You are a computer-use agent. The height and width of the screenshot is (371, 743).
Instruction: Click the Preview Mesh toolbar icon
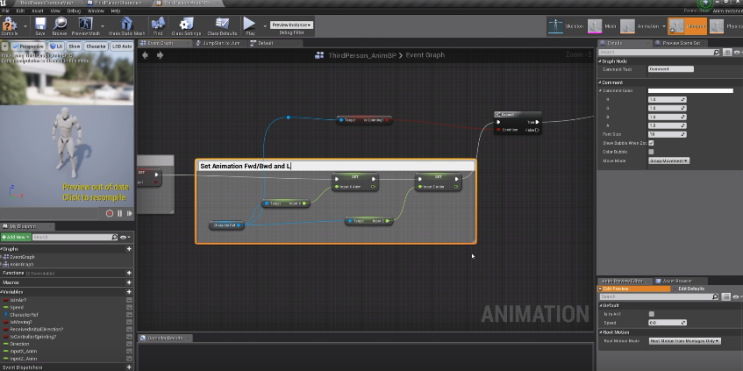point(85,24)
